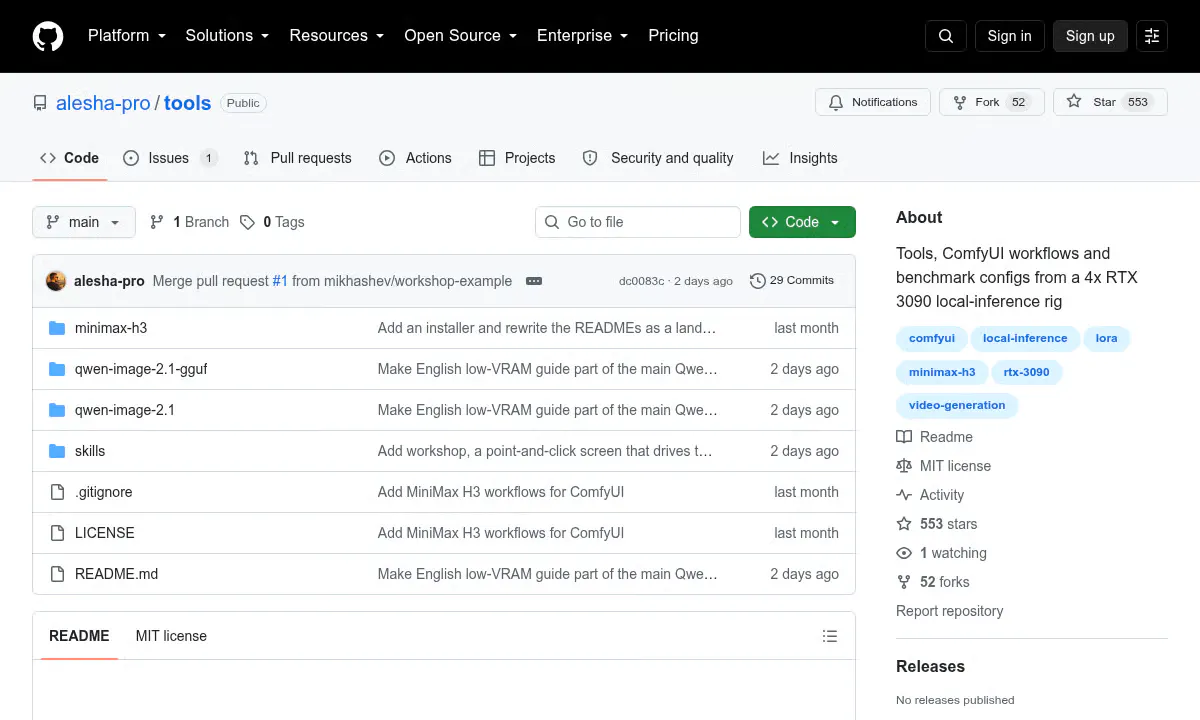Click the Go to file search field

[x=638, y=222]
